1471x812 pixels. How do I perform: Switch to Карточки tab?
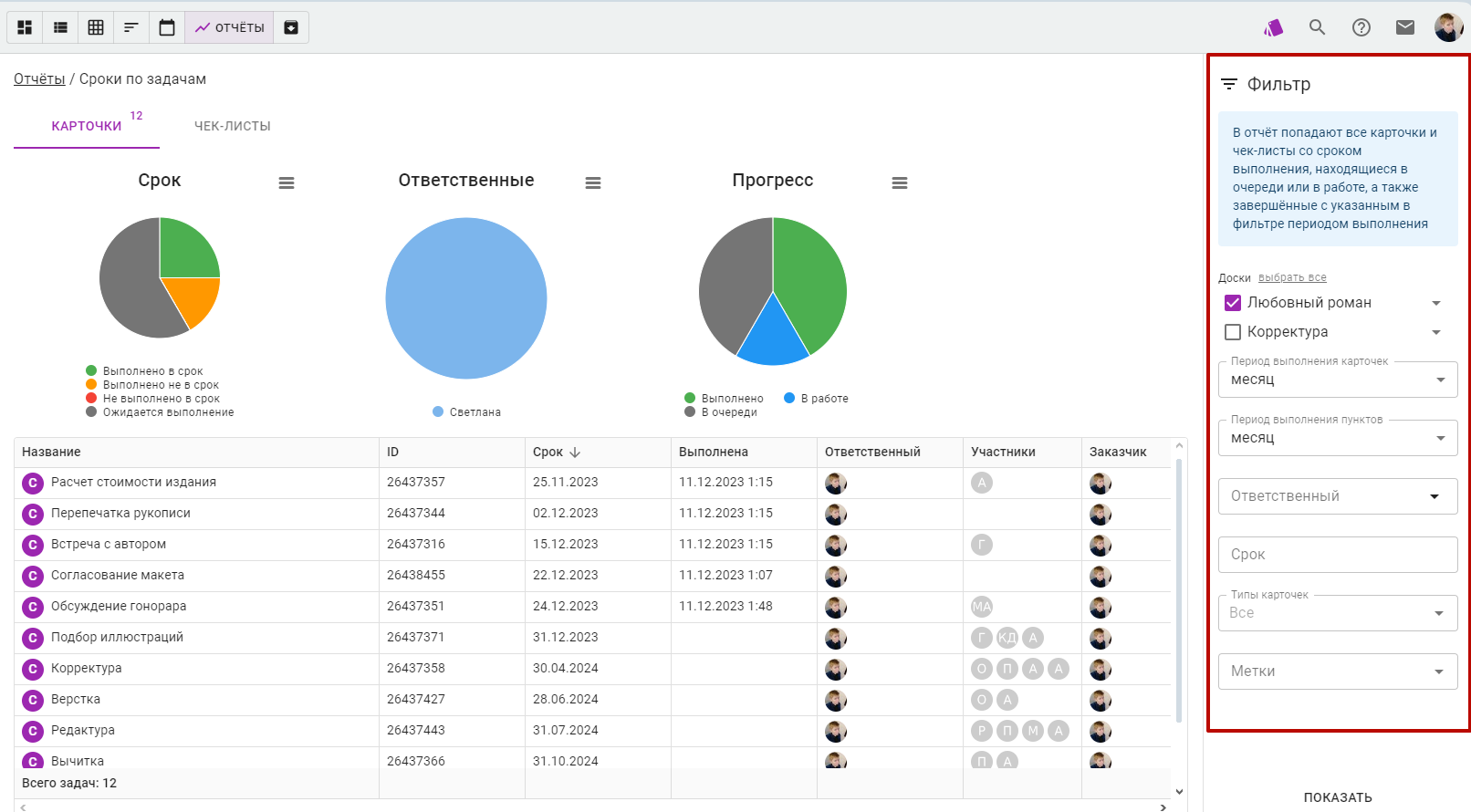(87, 126)
